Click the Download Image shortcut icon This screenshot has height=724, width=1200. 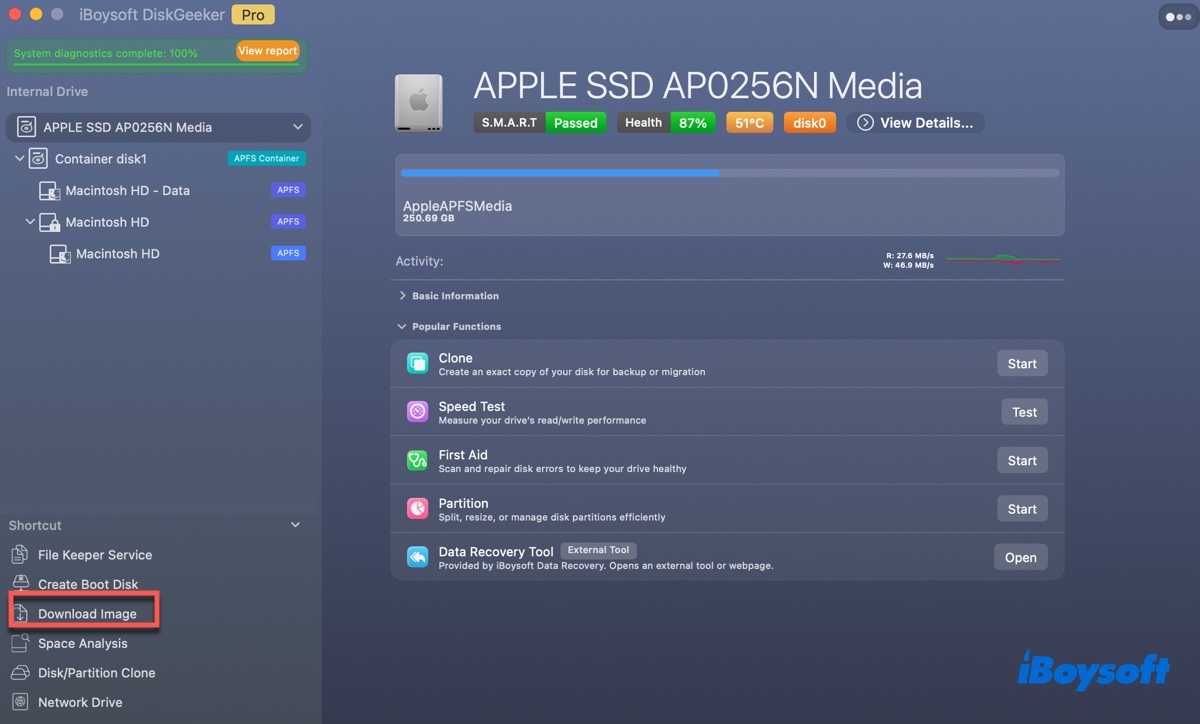point(20,614)
